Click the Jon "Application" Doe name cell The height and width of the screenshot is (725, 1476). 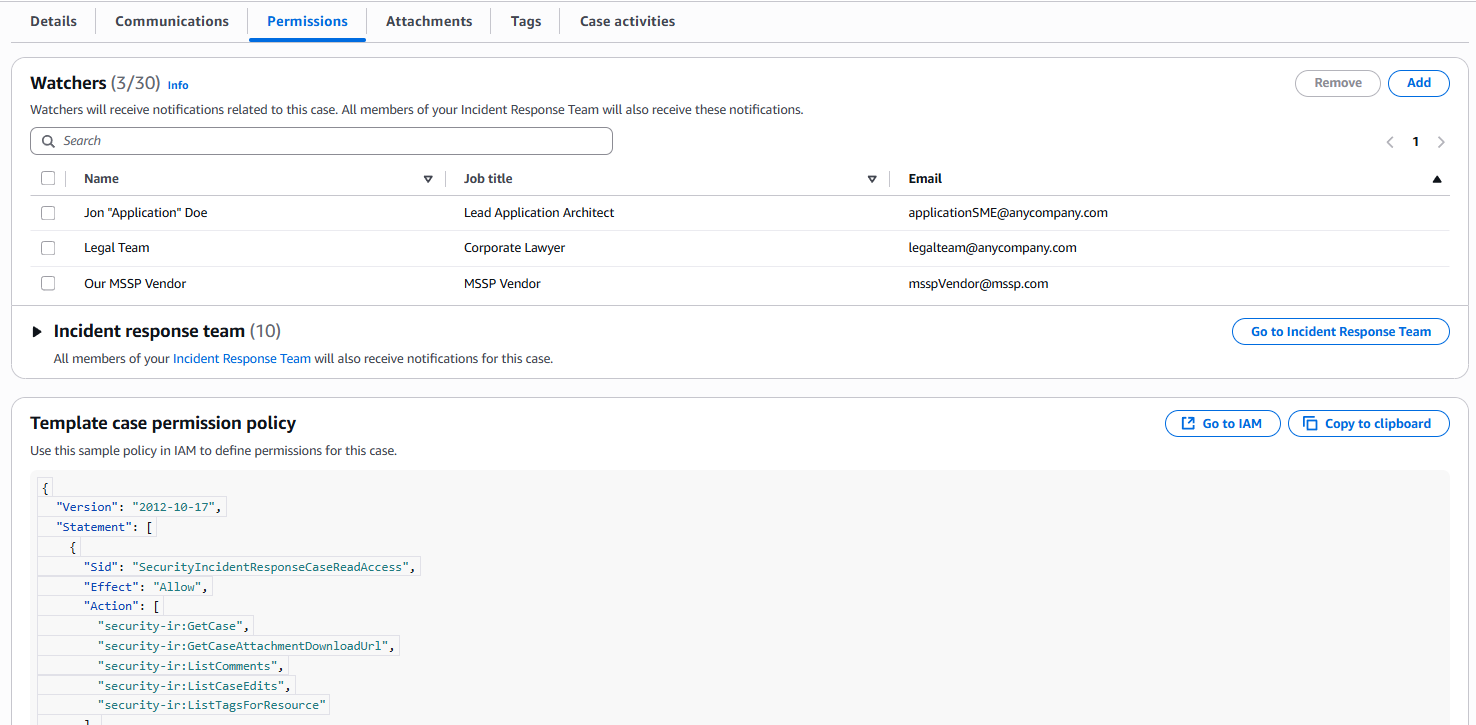(146, 213)
